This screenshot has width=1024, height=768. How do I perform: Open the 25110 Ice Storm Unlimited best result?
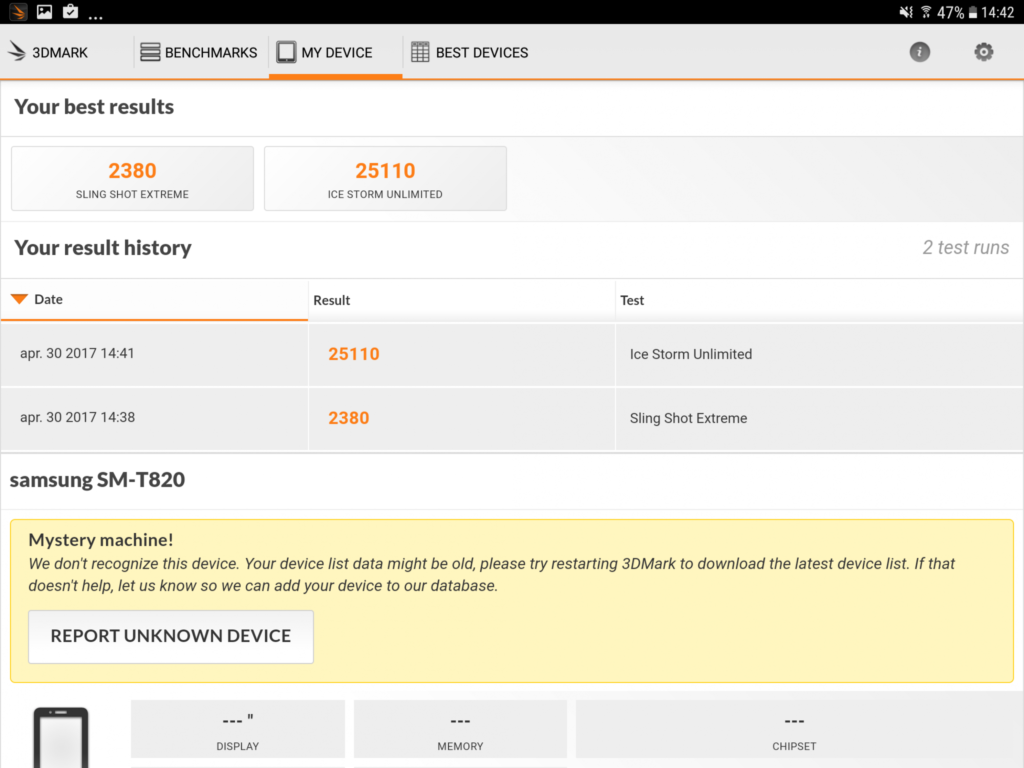(385, 178)
